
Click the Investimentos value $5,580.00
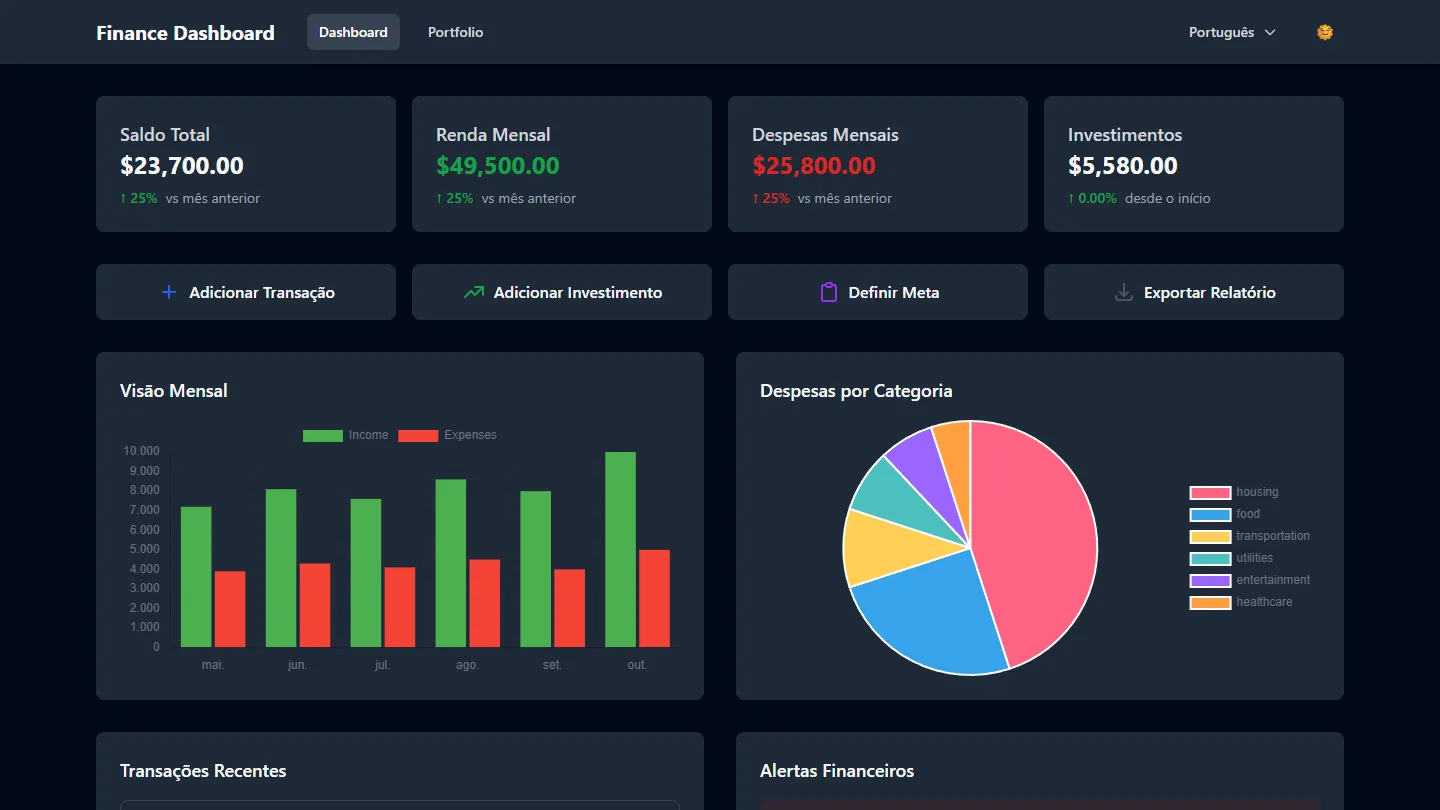[1123, 166]
